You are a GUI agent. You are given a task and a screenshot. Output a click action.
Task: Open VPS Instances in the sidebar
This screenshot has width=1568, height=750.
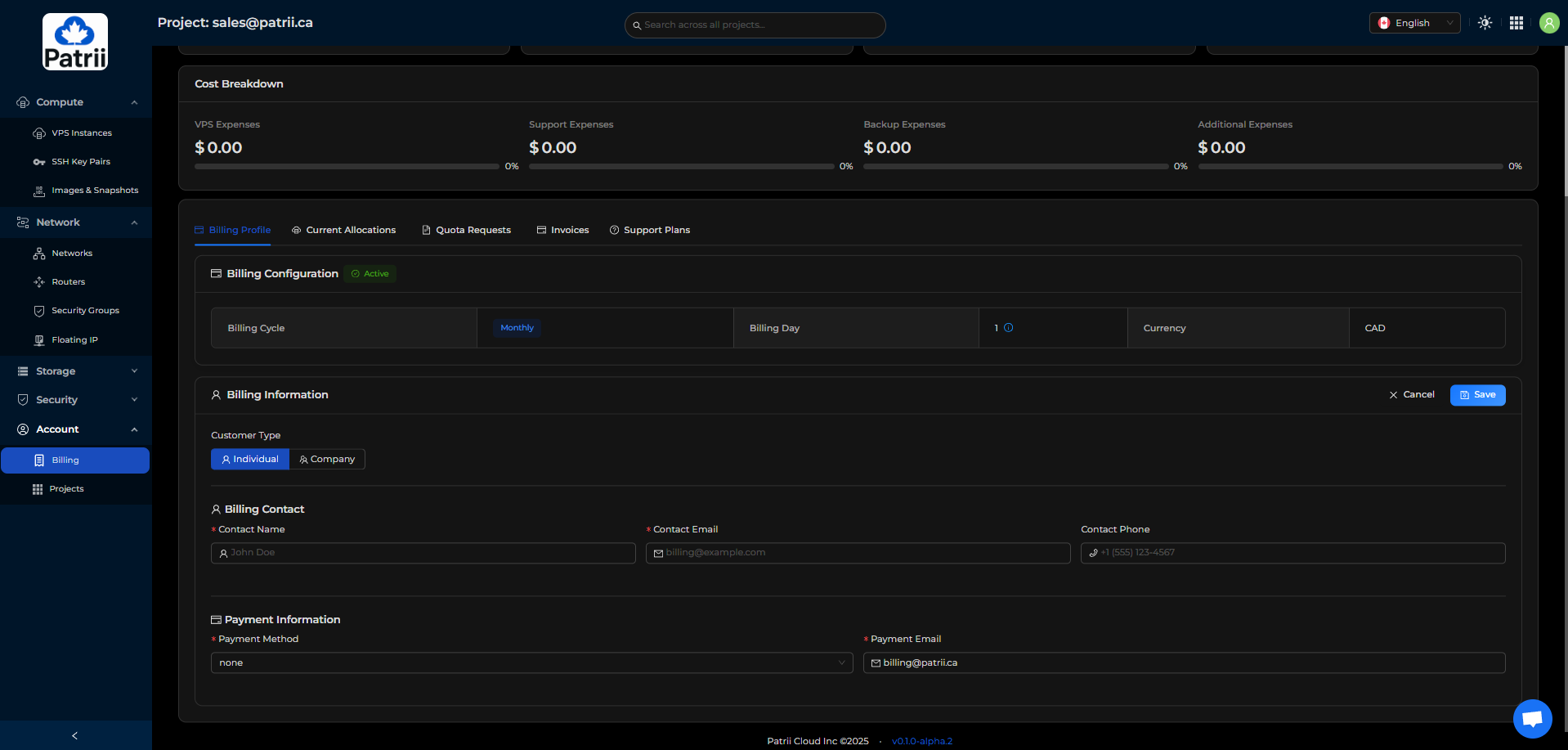coord(81,133)
